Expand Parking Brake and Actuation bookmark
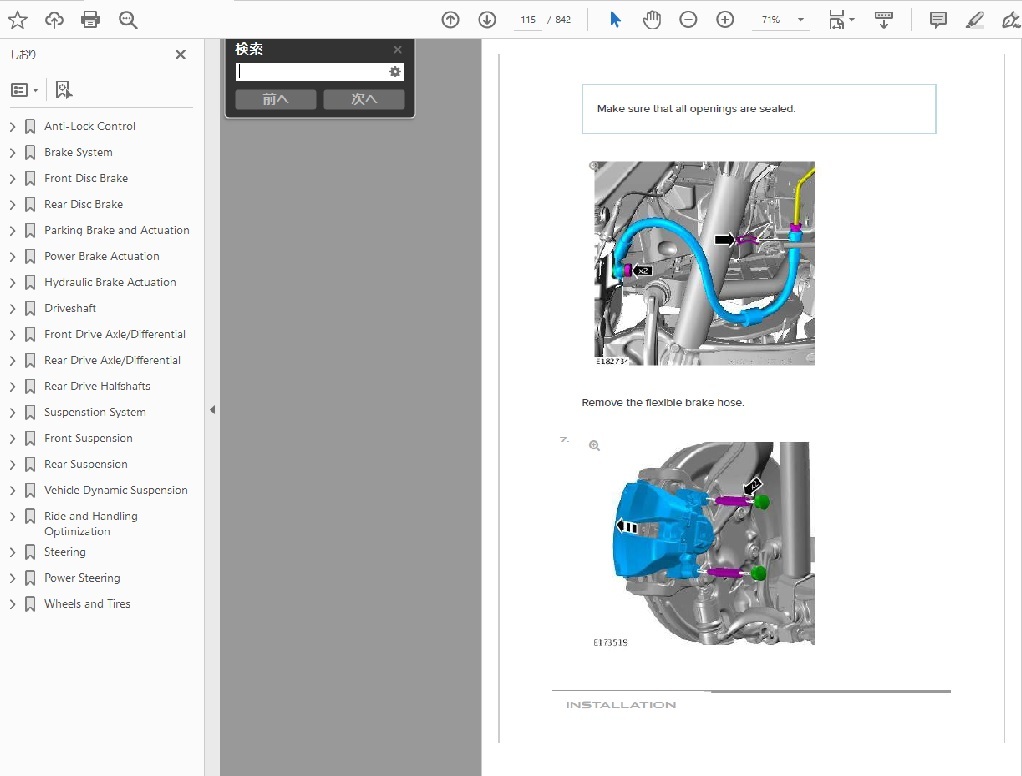Viewport: 1022px width, 776px height. click(12, 231)
